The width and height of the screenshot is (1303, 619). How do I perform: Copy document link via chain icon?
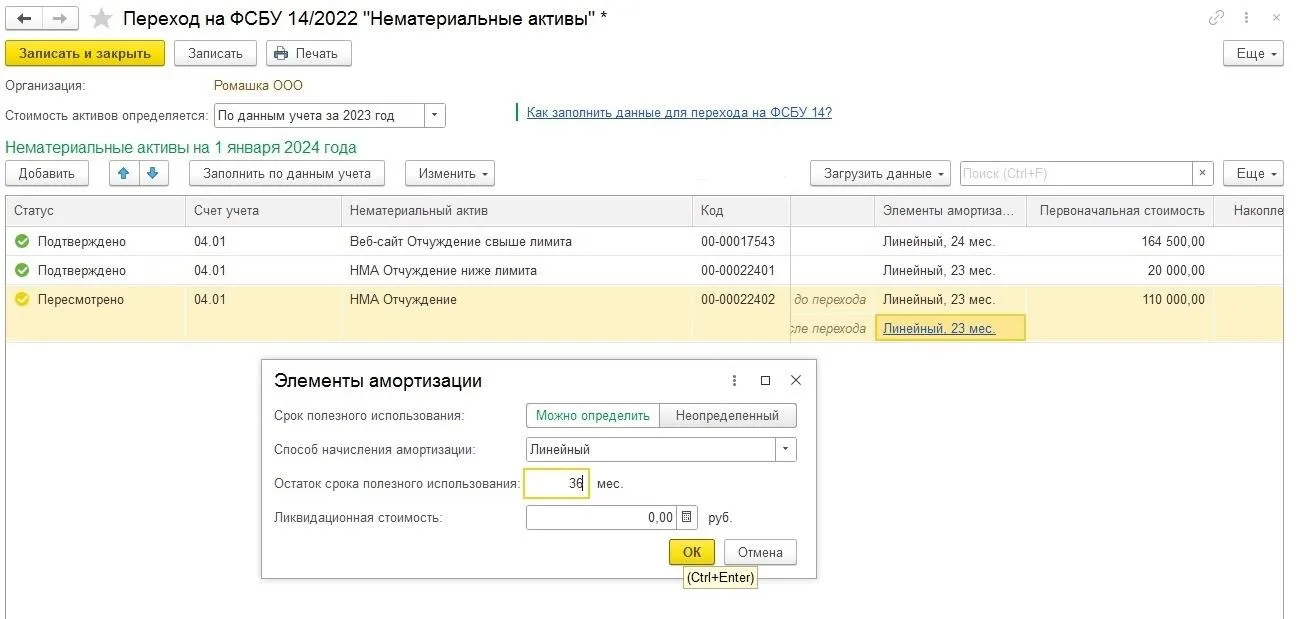1216,17
